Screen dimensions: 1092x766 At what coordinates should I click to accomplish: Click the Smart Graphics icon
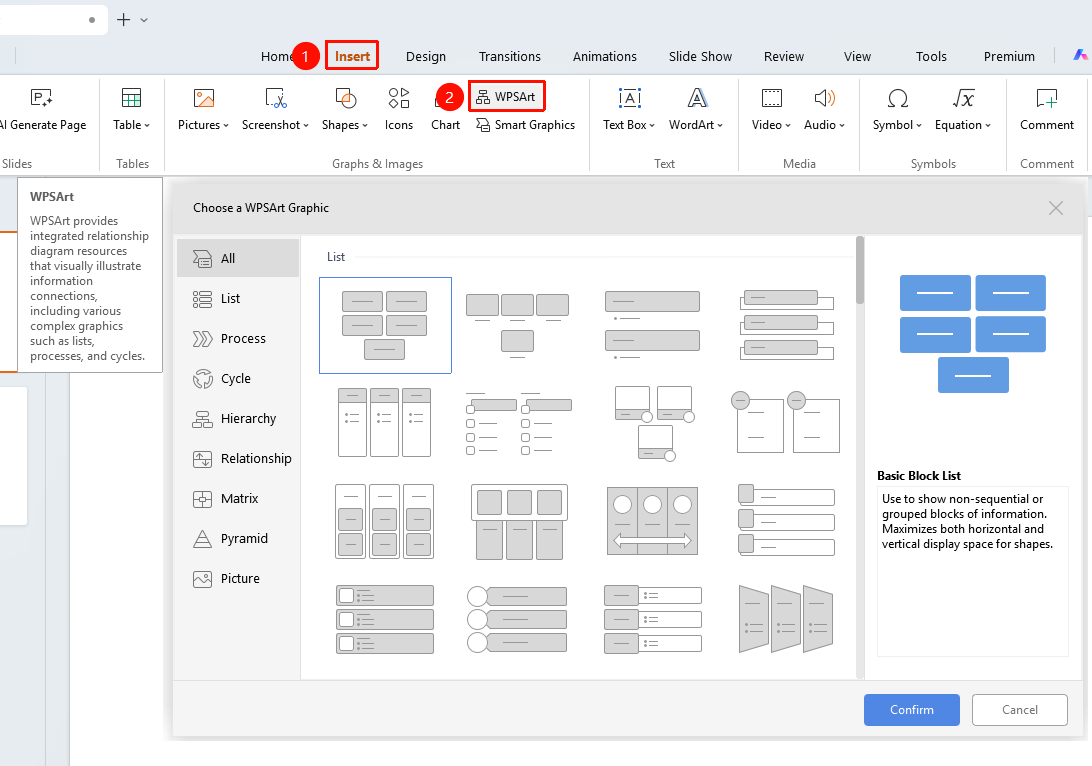(x=483, y=125)
